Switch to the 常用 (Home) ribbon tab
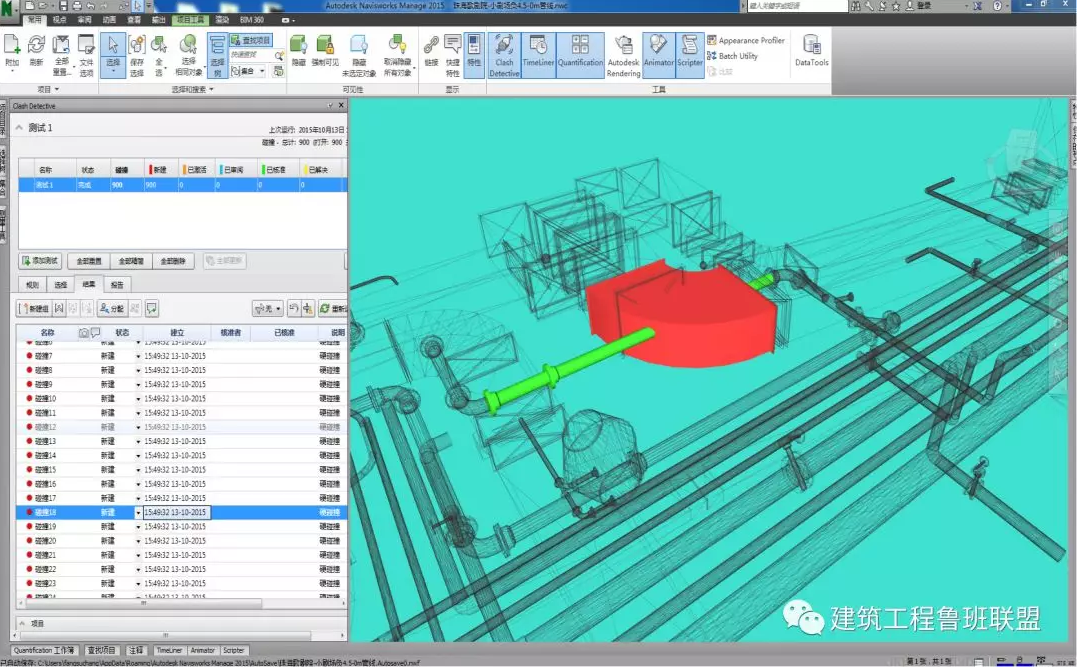Image resolution: width=1077 pixels, height=667 pixels. point(34,20)
